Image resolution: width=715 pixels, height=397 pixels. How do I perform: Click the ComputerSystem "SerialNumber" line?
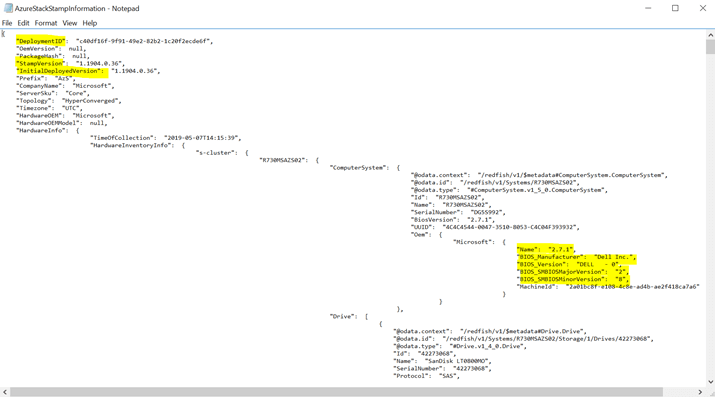tap(458, 212)
